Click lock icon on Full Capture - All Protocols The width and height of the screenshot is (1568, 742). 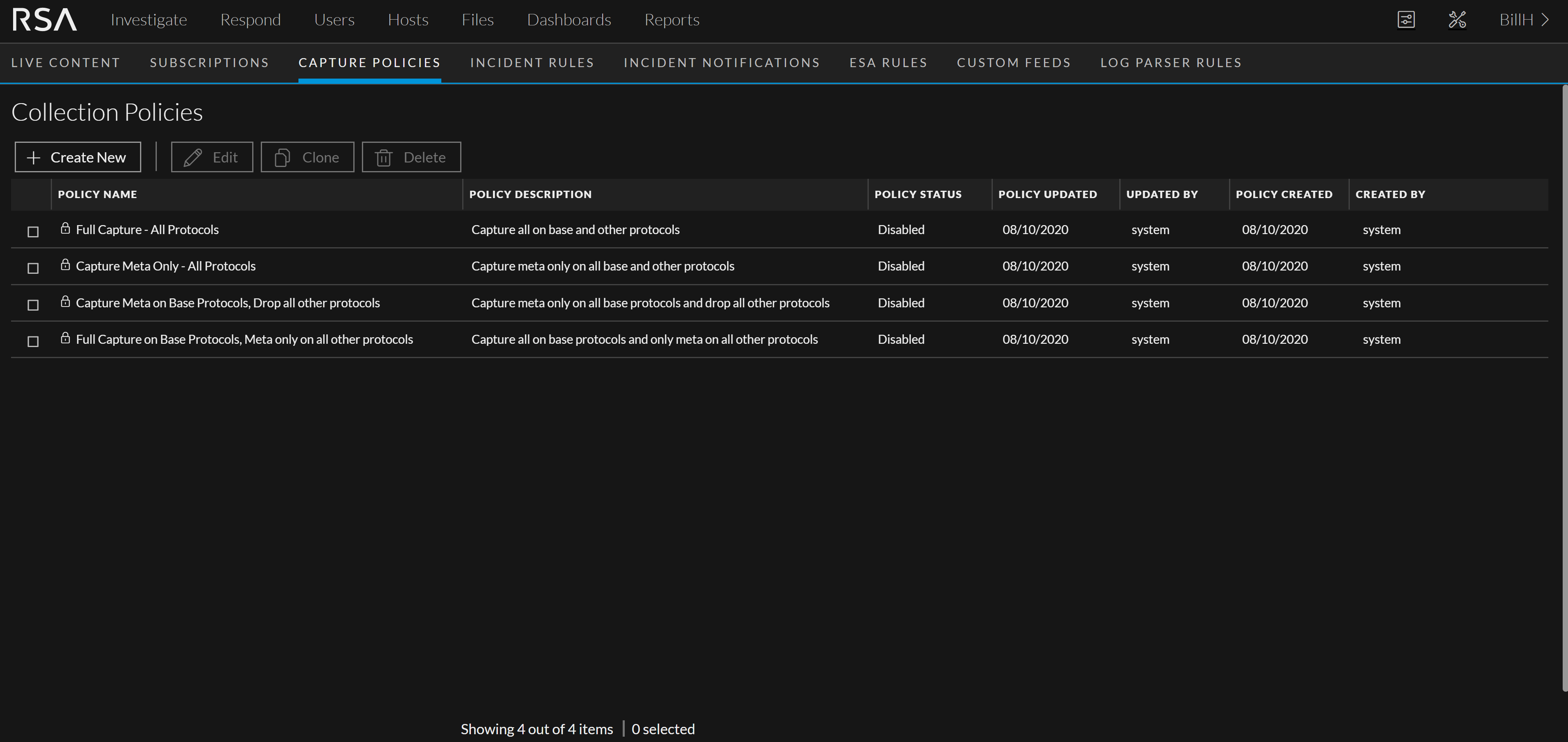65,228
